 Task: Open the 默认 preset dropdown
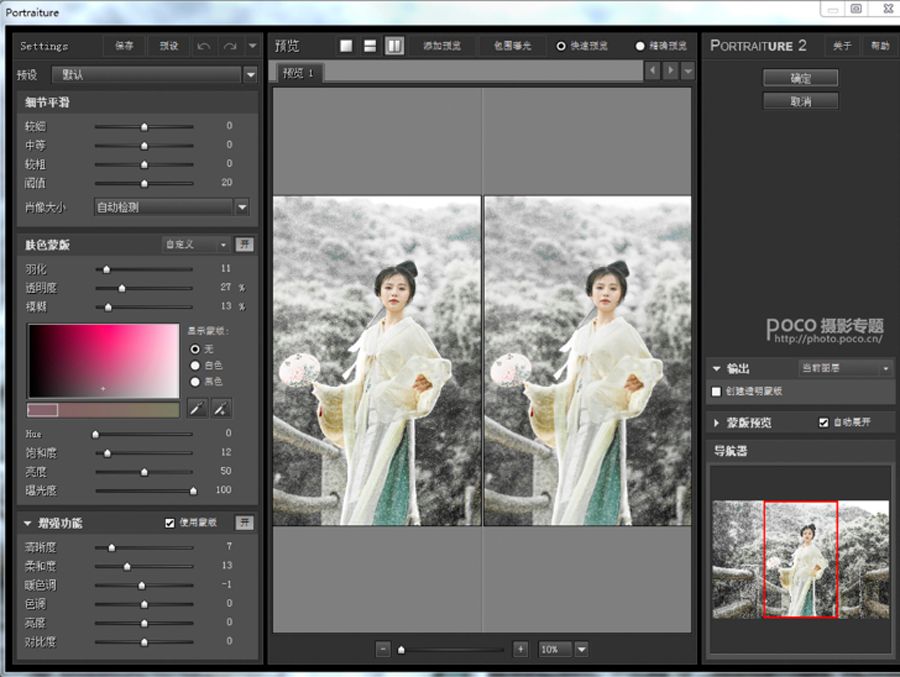coord(154,75)
